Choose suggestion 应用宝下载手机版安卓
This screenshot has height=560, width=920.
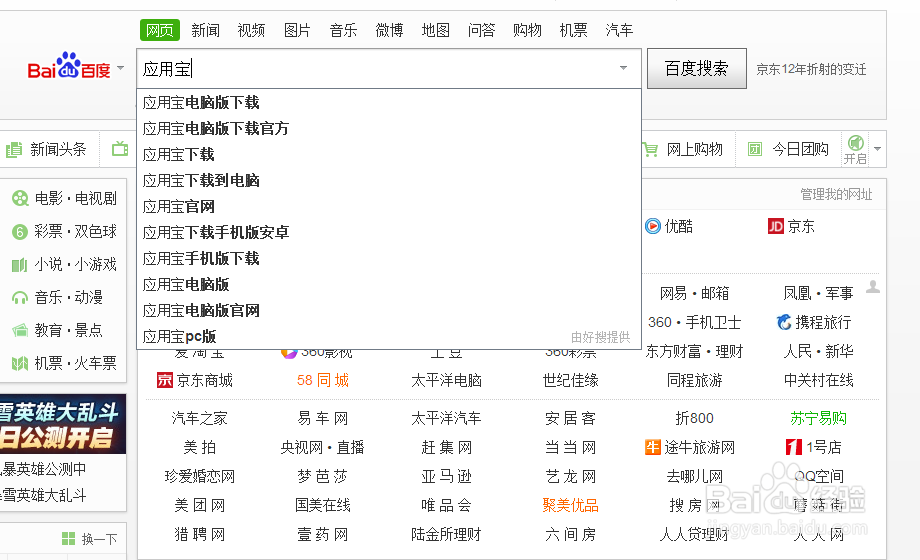[x=388, y=232]
